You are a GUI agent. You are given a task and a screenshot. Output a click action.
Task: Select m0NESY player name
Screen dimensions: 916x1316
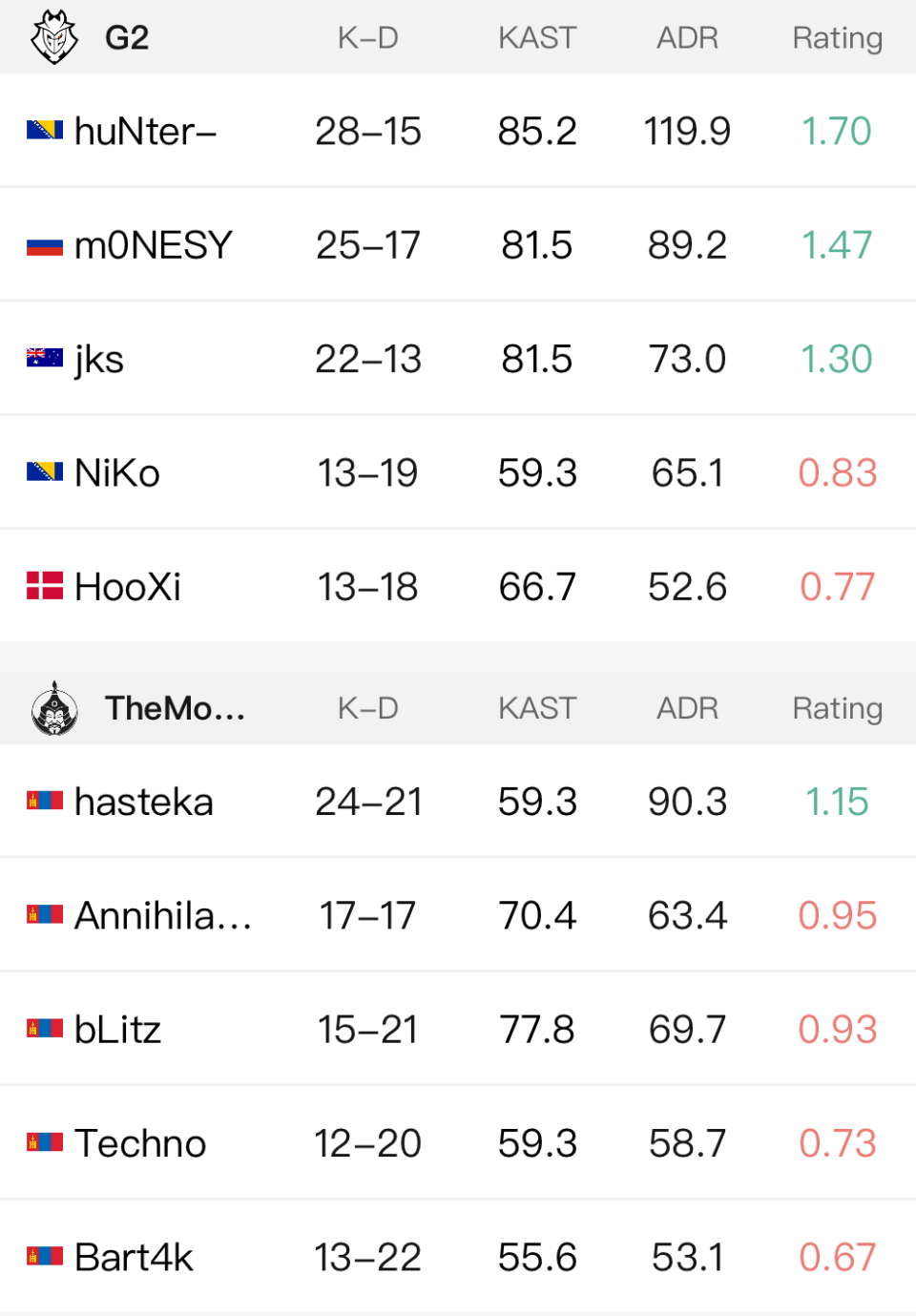pyautogui.click(x=153, y=245)
